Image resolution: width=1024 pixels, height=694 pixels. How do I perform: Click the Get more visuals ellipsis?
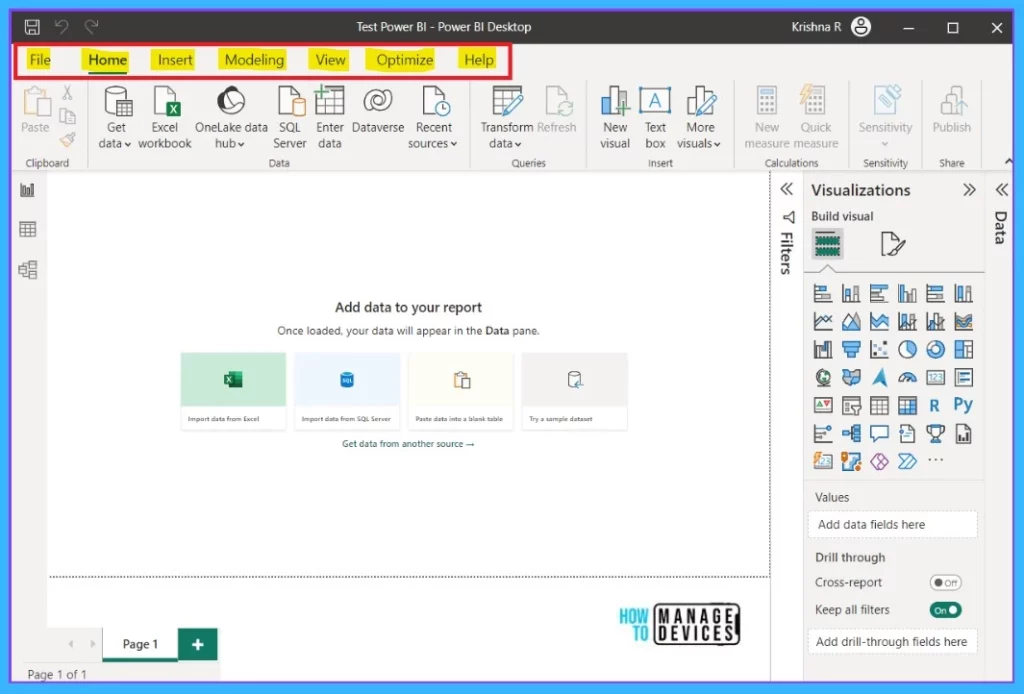[x=935, y=460]
